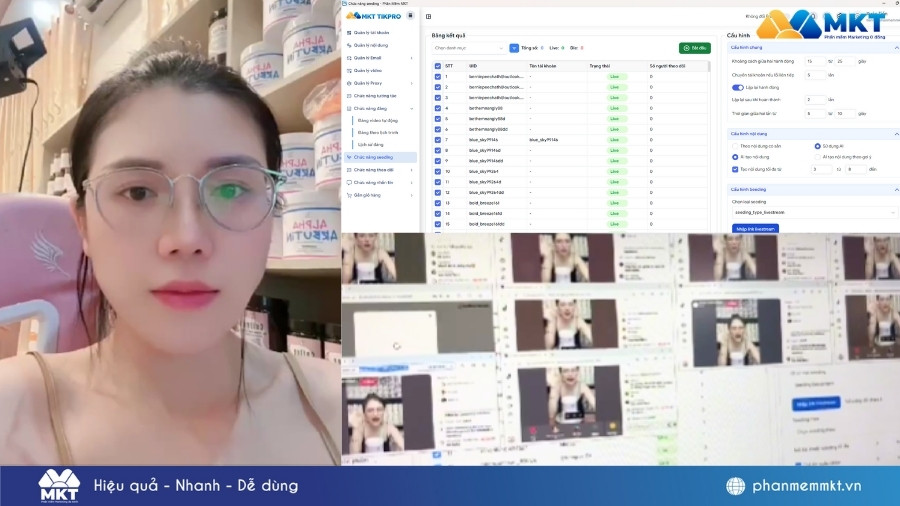The height and width of the screenshot is (506, 900).
Task: Click the Tổng số counter text
Action: pyautogui.click(x=532, y=48)
